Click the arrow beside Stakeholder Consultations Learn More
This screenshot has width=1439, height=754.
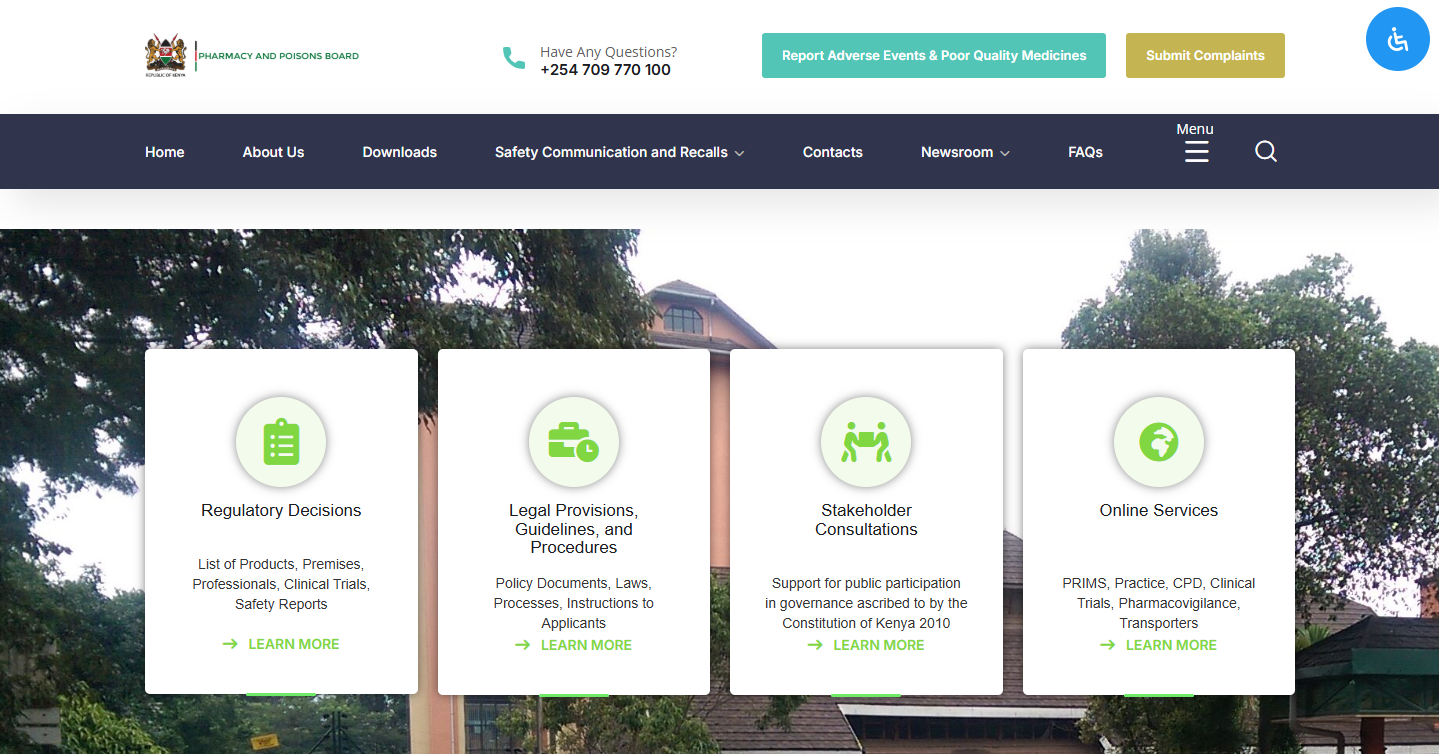pos(815,645)
